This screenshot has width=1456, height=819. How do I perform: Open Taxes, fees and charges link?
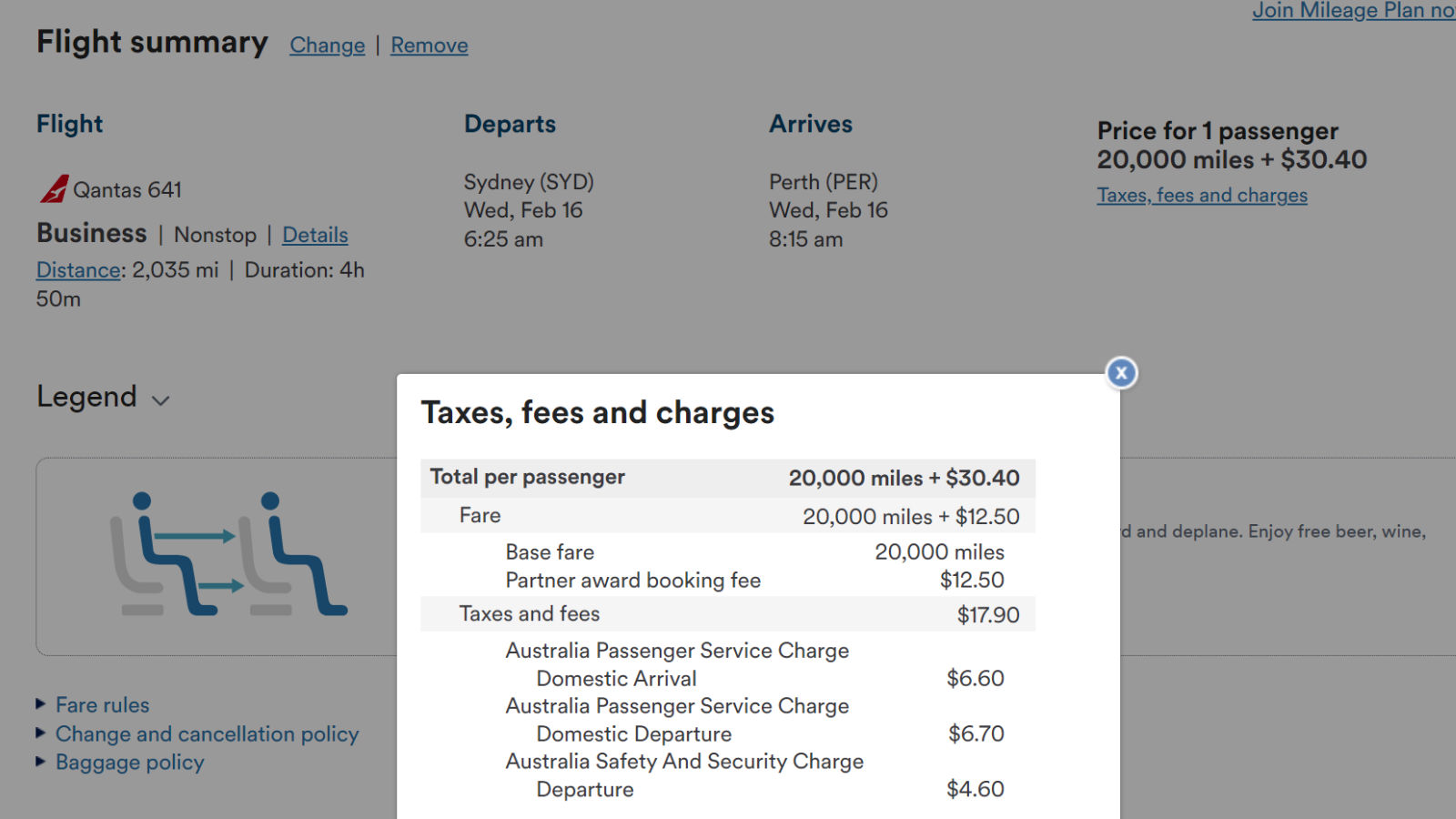click(1202, 196)
